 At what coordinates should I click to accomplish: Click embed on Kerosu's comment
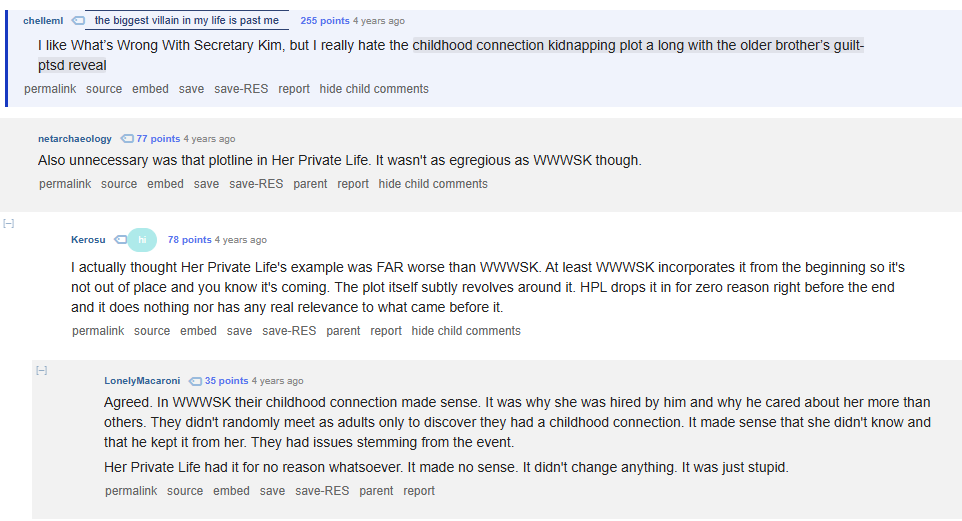coord(198,331)
